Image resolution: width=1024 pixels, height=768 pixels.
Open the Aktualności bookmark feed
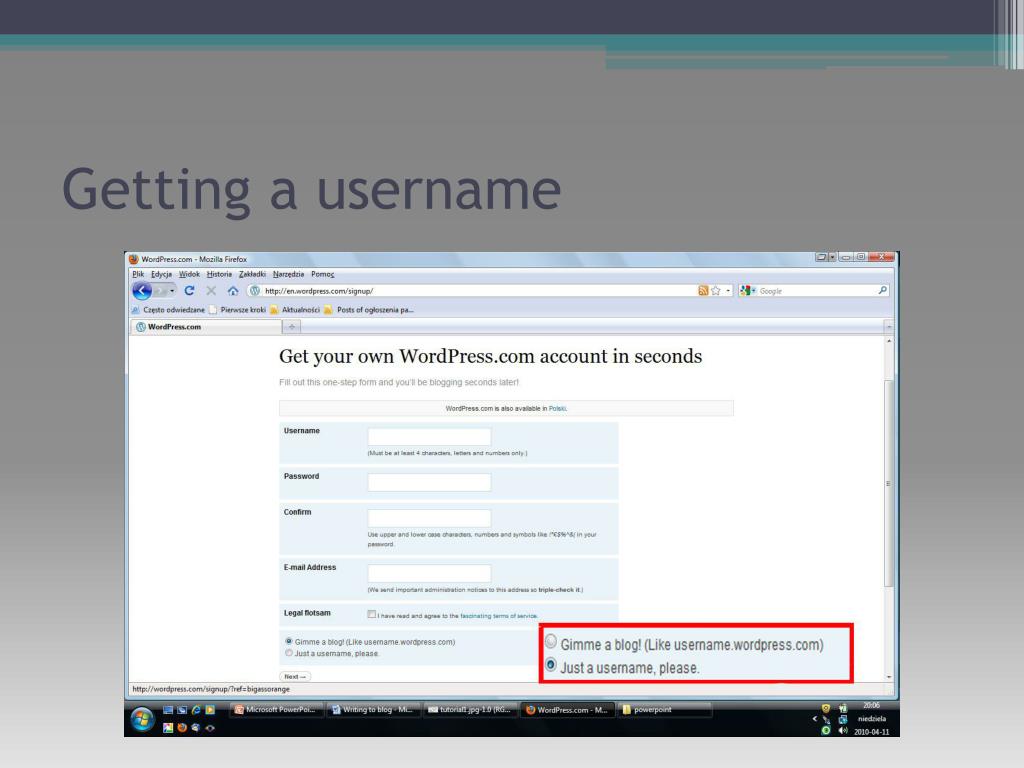tap(295, 310)
